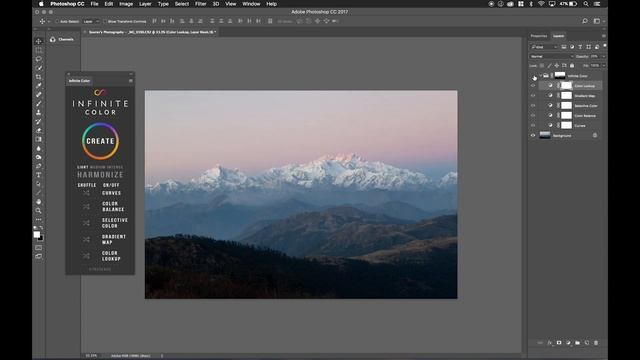Open the Infinite Color panel menu

pos(131,81)
